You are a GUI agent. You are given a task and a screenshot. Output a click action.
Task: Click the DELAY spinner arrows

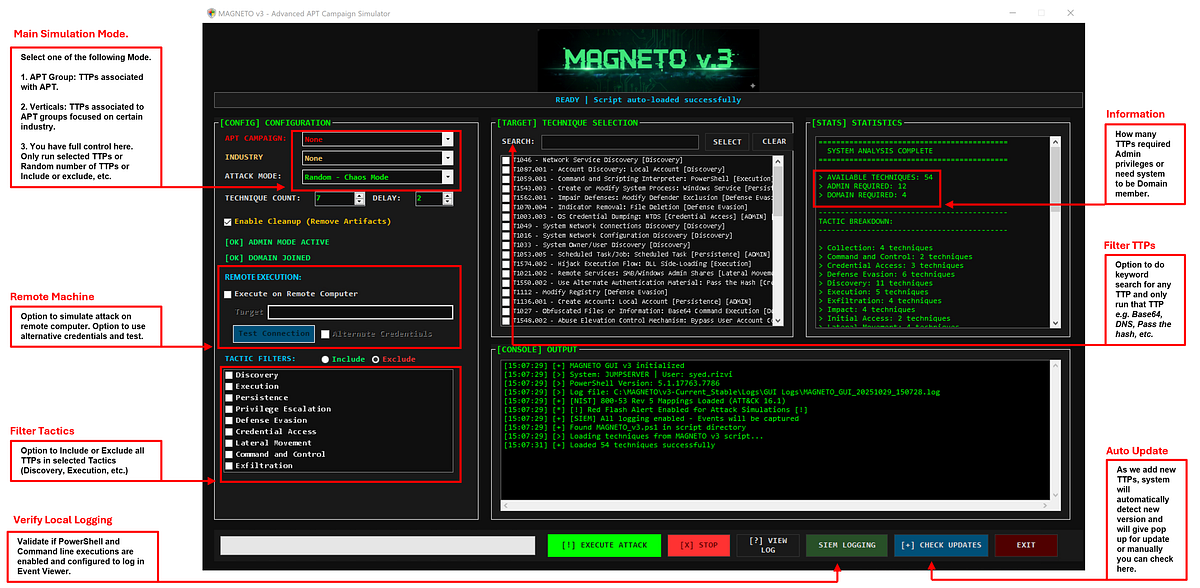pos(447,199)
